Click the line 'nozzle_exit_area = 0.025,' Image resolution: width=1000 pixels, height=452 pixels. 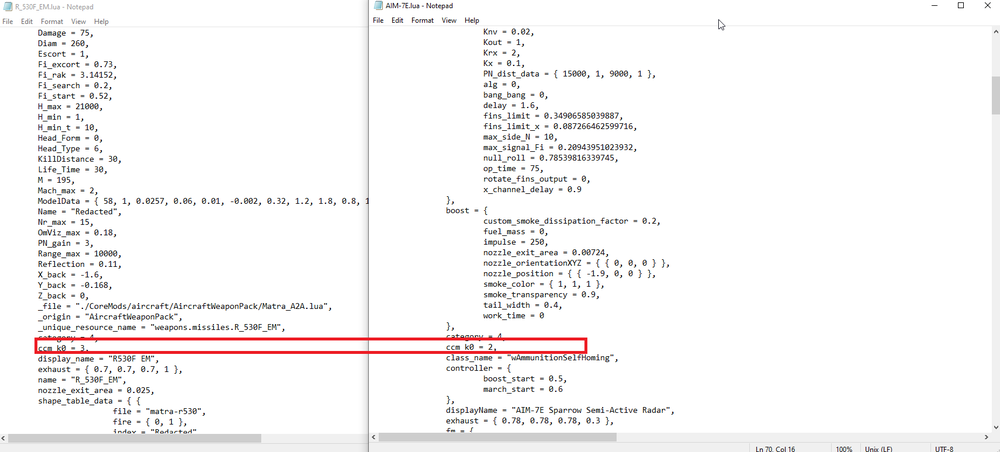tap(96, 390)
